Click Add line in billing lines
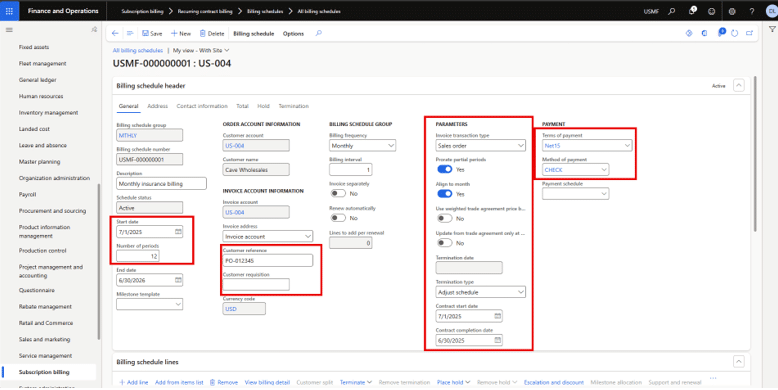The height and width of the screenshot is (390, 778). point(134,383)
